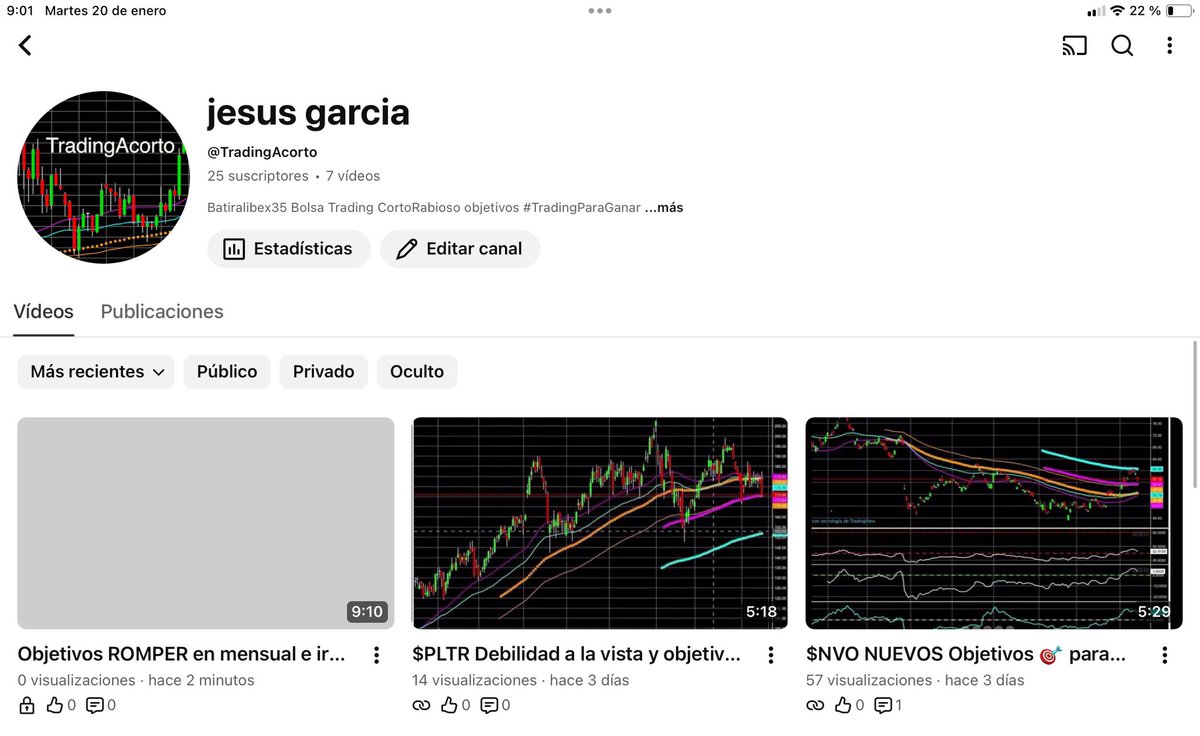Open the top-right three-dot menu
This screenshot has height=736, width=1200.
1170,46
